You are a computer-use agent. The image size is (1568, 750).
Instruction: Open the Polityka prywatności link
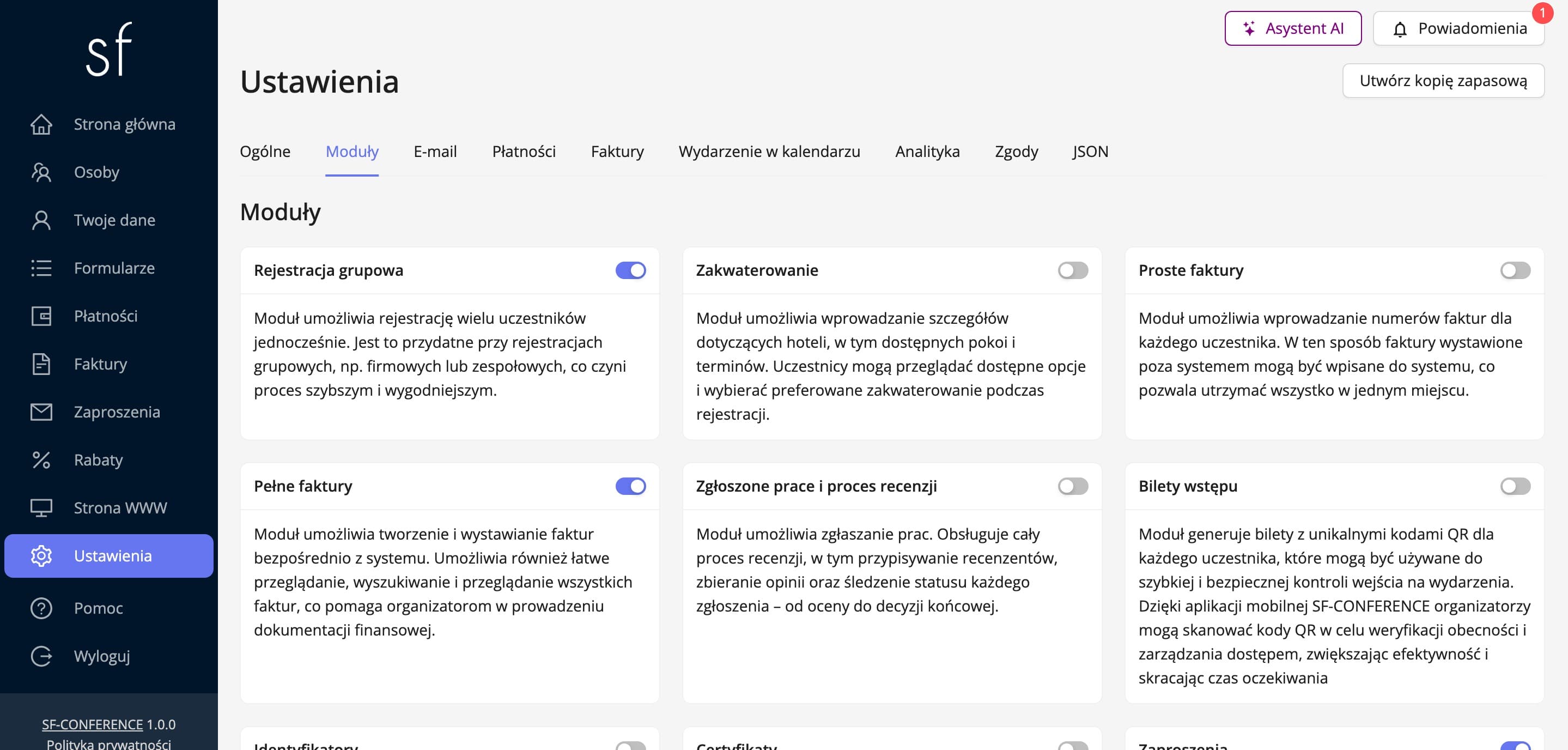click(109, 744)
